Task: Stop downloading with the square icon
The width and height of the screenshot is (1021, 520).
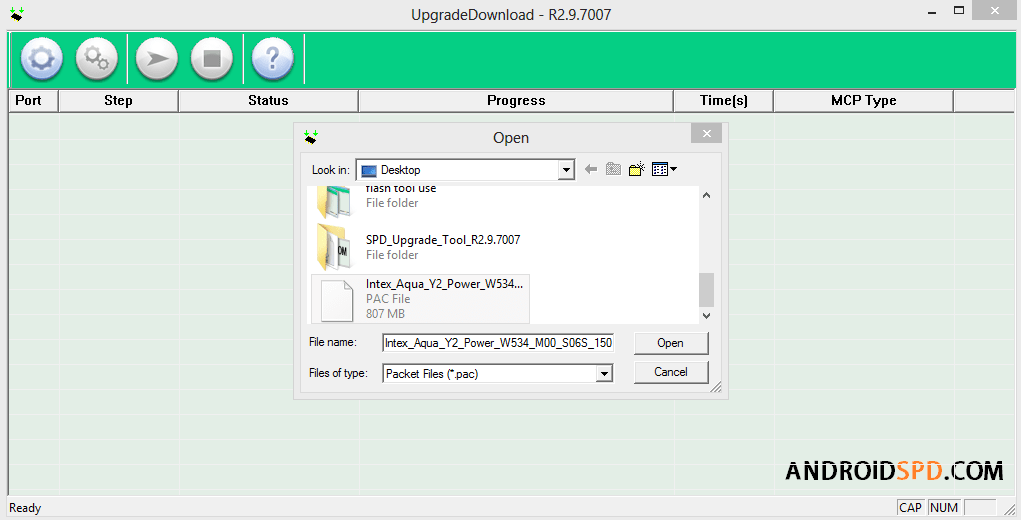Action: tap(212, 59)
